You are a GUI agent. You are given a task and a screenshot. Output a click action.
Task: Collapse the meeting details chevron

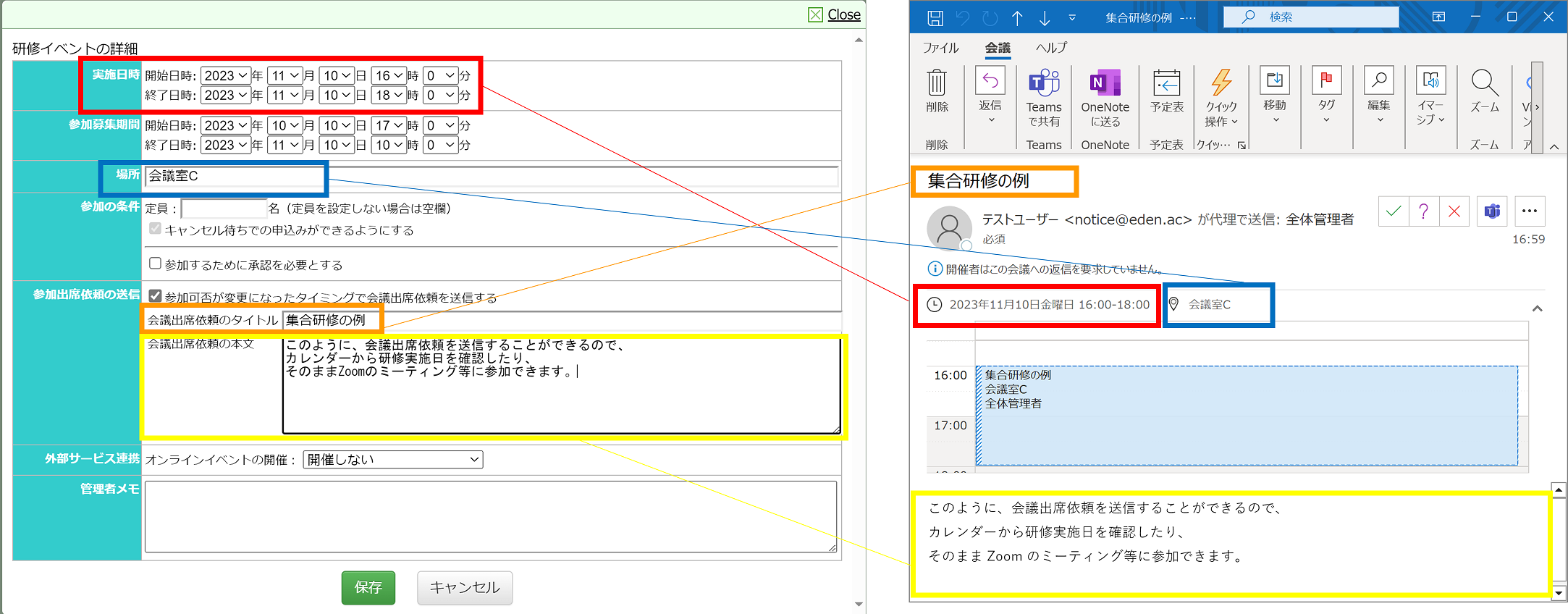tap(1537, 308)
